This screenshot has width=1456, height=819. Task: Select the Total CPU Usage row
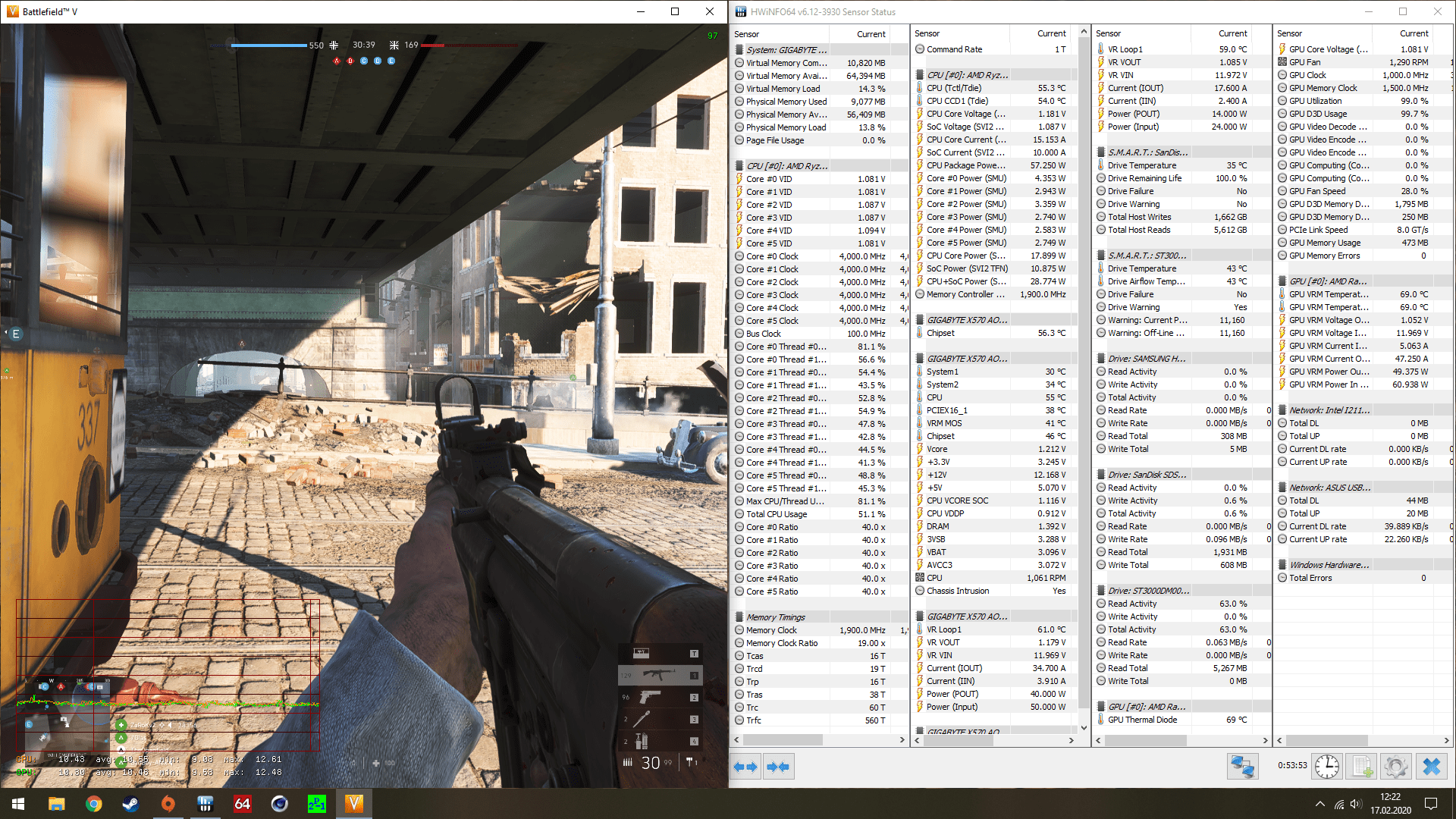tap(819, 514)
